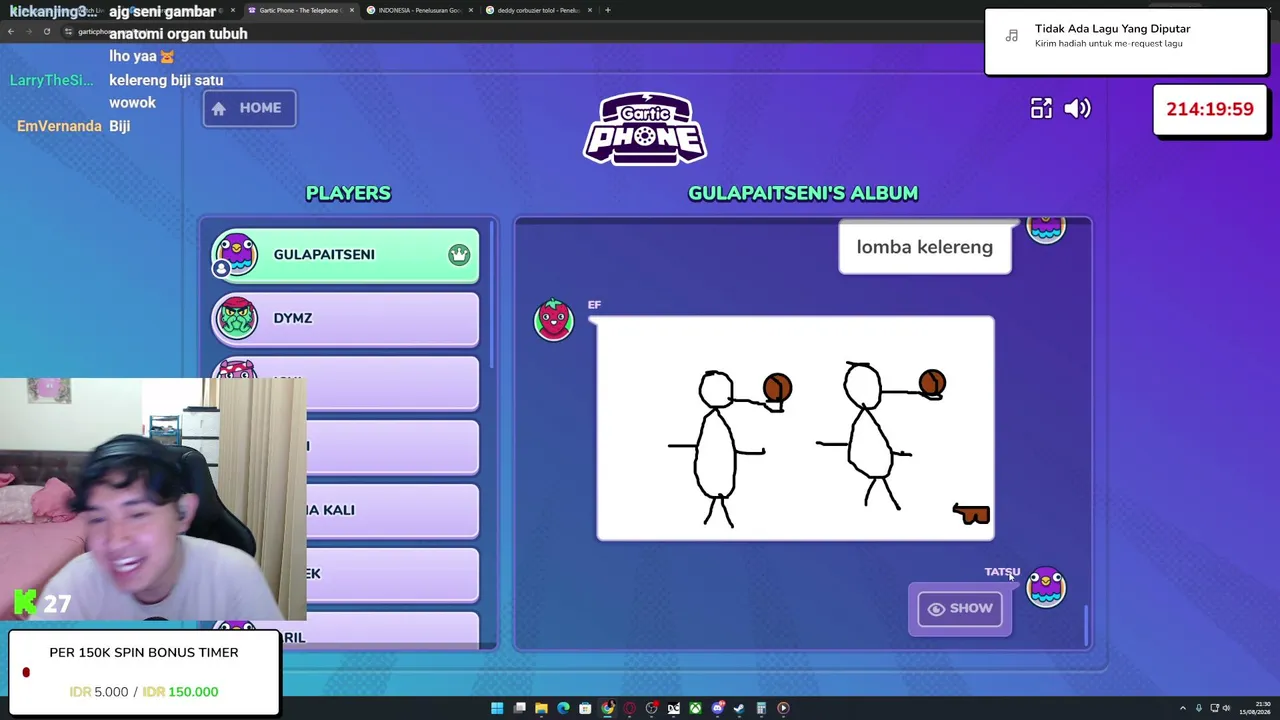Click the Chrome icon in the taskbar
This screenshot has height=720, width=1280.
[x=607, y=708]
